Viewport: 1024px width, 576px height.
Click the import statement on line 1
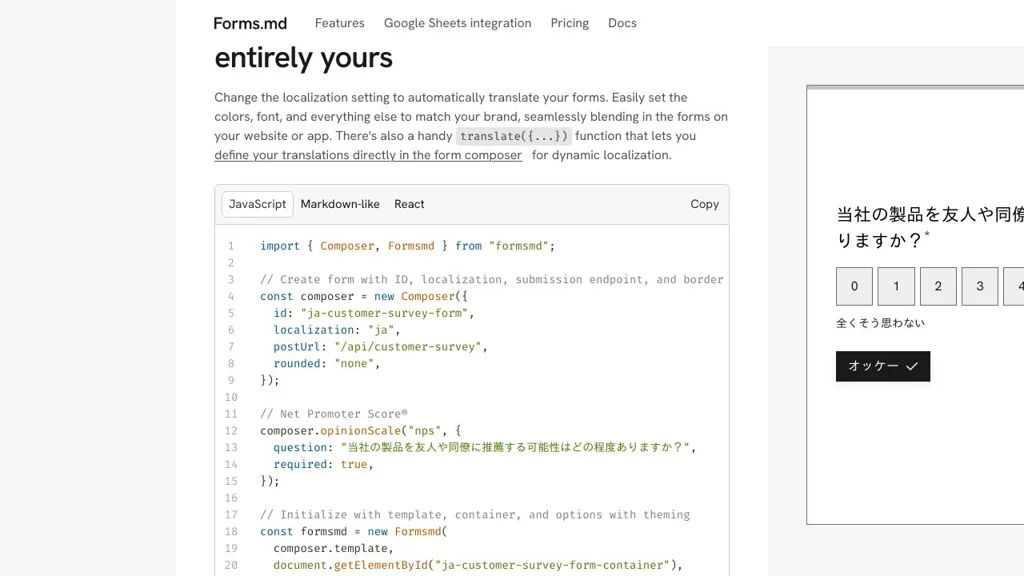point(407,246)
